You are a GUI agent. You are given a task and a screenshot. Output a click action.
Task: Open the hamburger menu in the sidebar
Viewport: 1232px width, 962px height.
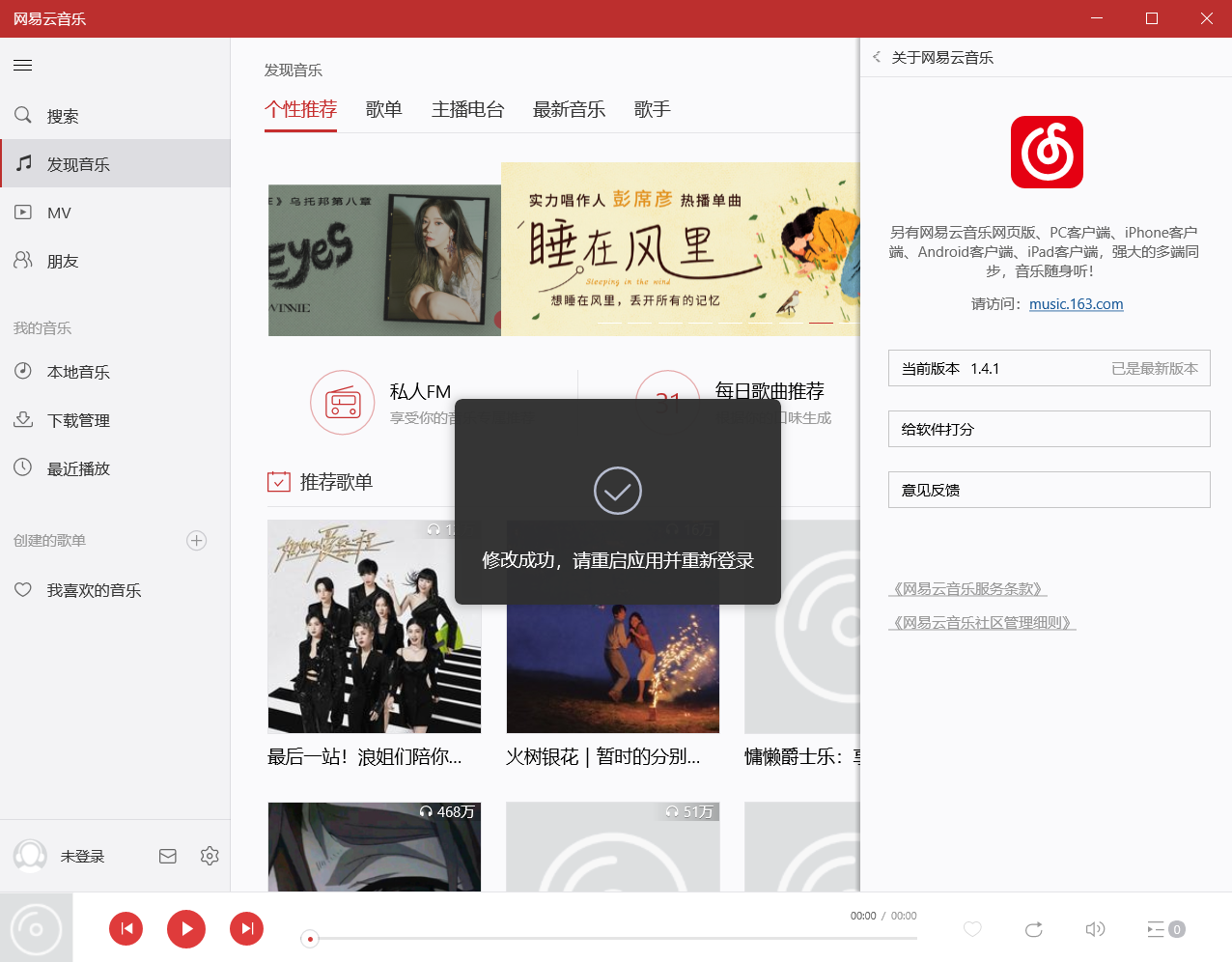tap(23, 66)
